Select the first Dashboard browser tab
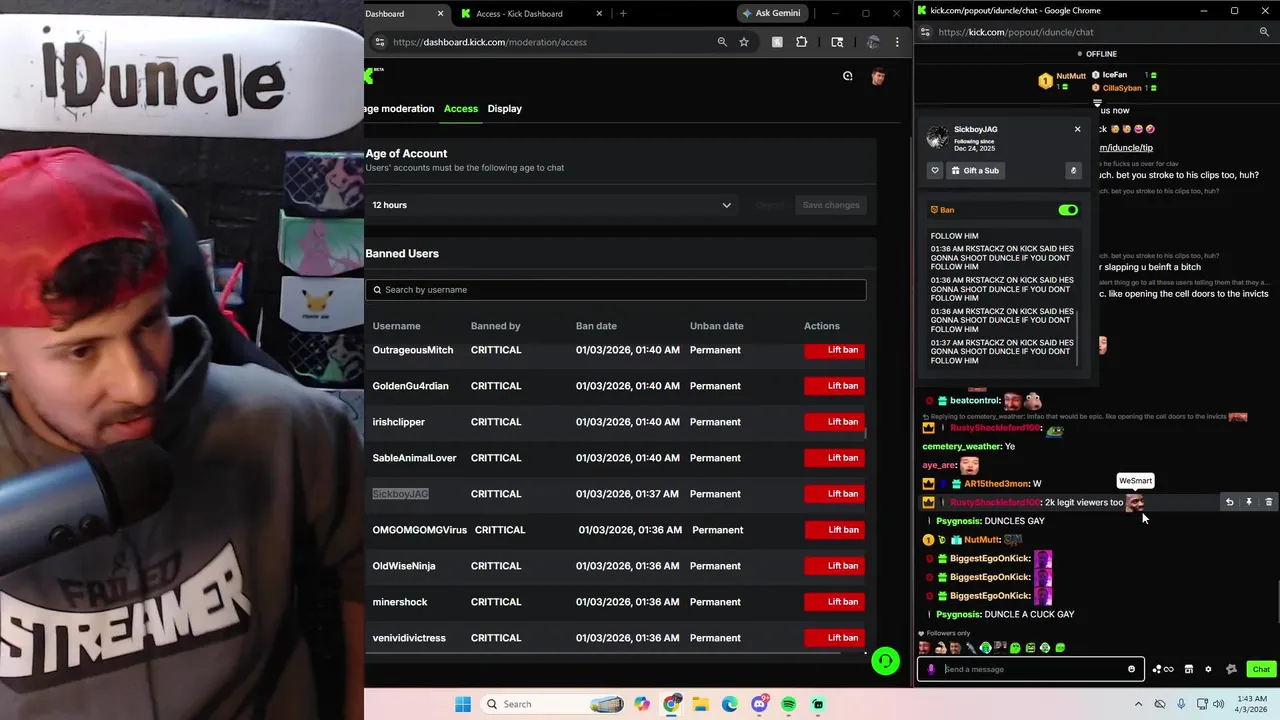This screenshot has height=720, width=1280. pyautogui.click(x=400, y=13)
